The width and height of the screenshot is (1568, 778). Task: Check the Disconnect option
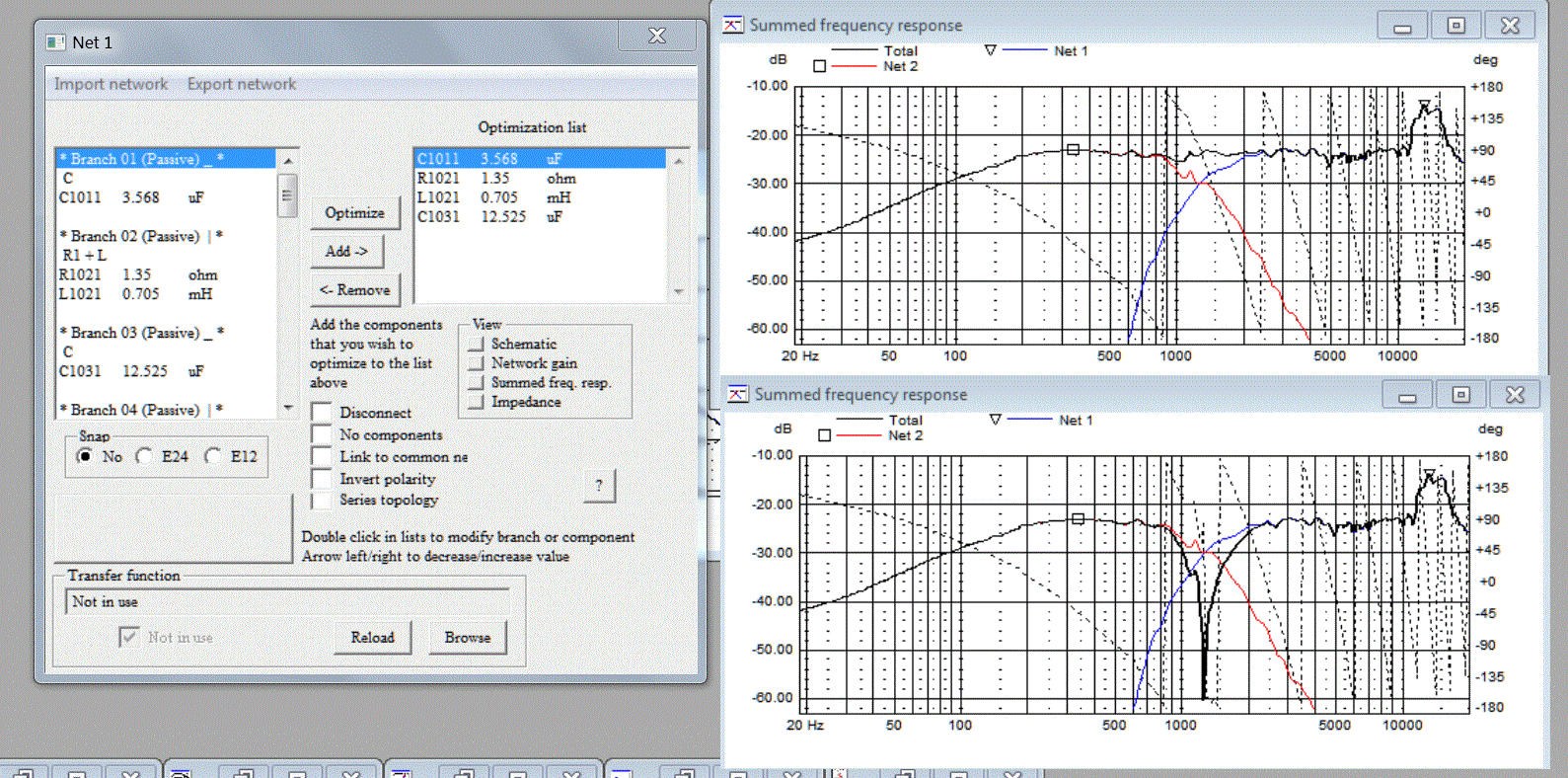coord(321,413)
